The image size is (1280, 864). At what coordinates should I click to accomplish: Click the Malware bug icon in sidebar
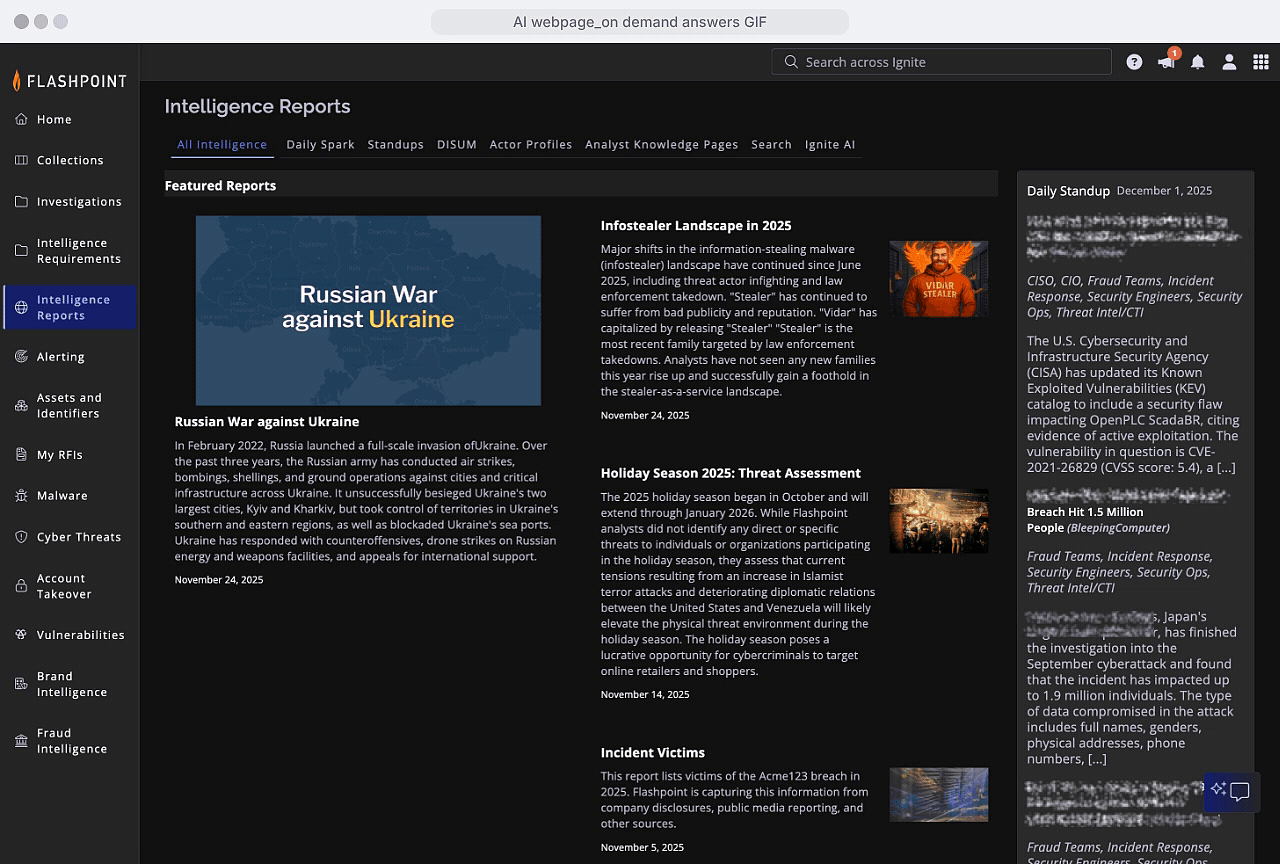21,496
